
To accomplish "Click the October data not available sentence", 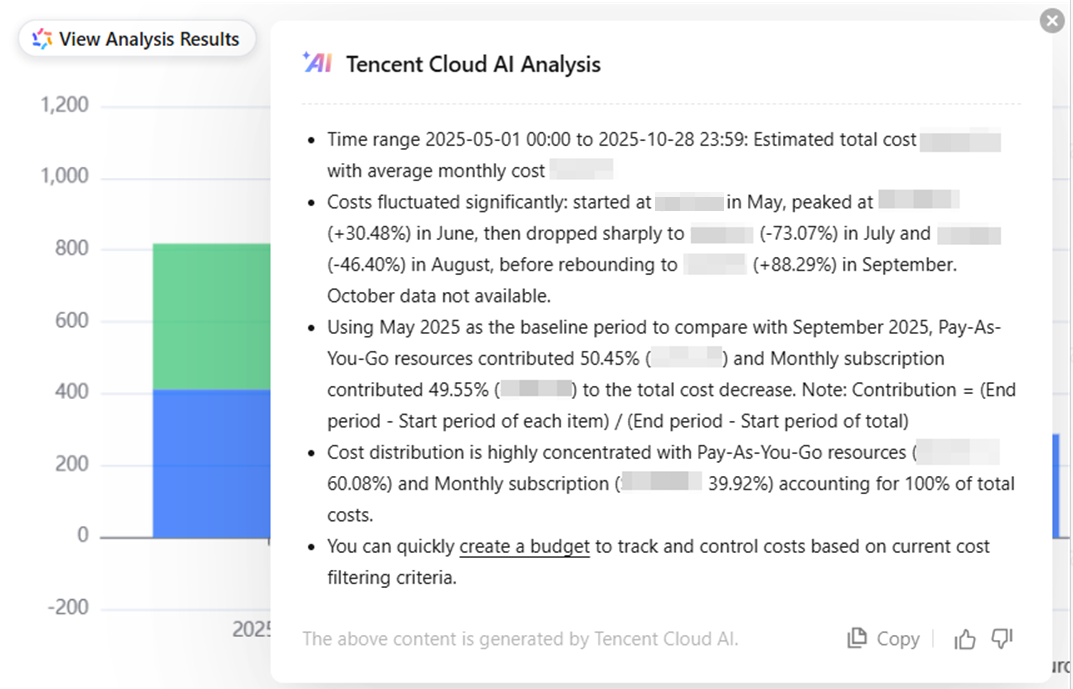I will point(439,296).
